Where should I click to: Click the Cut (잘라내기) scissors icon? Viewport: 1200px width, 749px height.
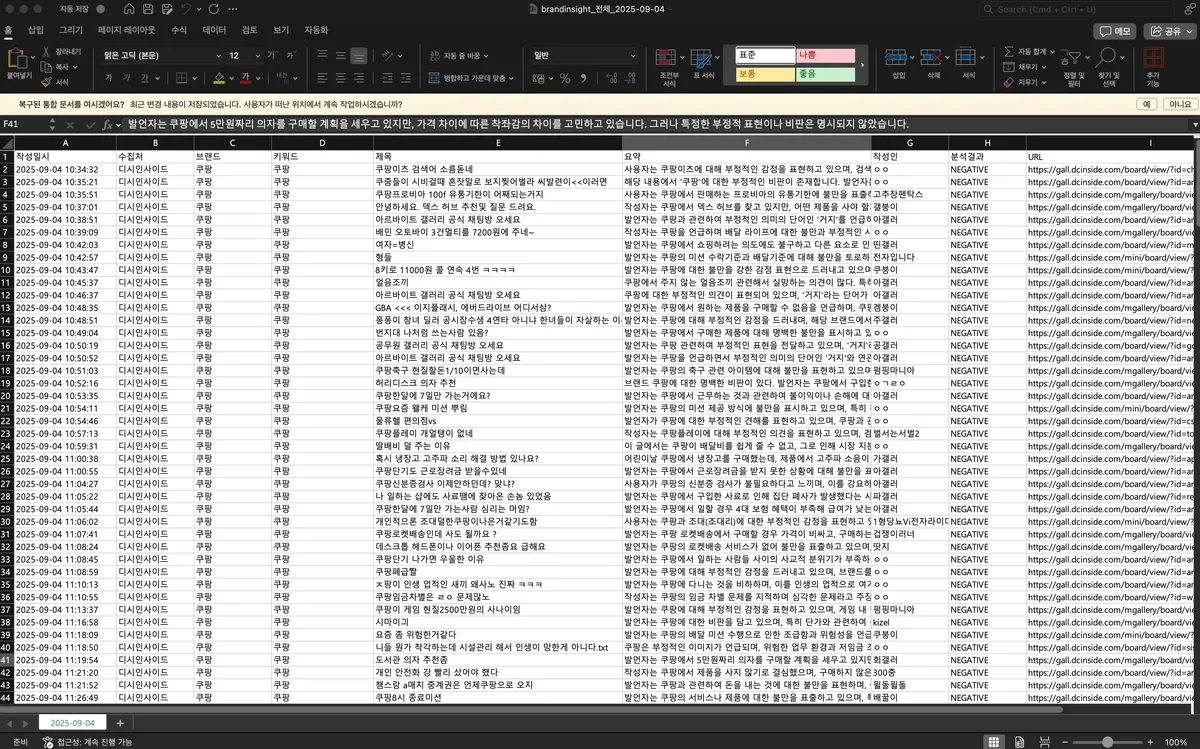pos(47,51)
